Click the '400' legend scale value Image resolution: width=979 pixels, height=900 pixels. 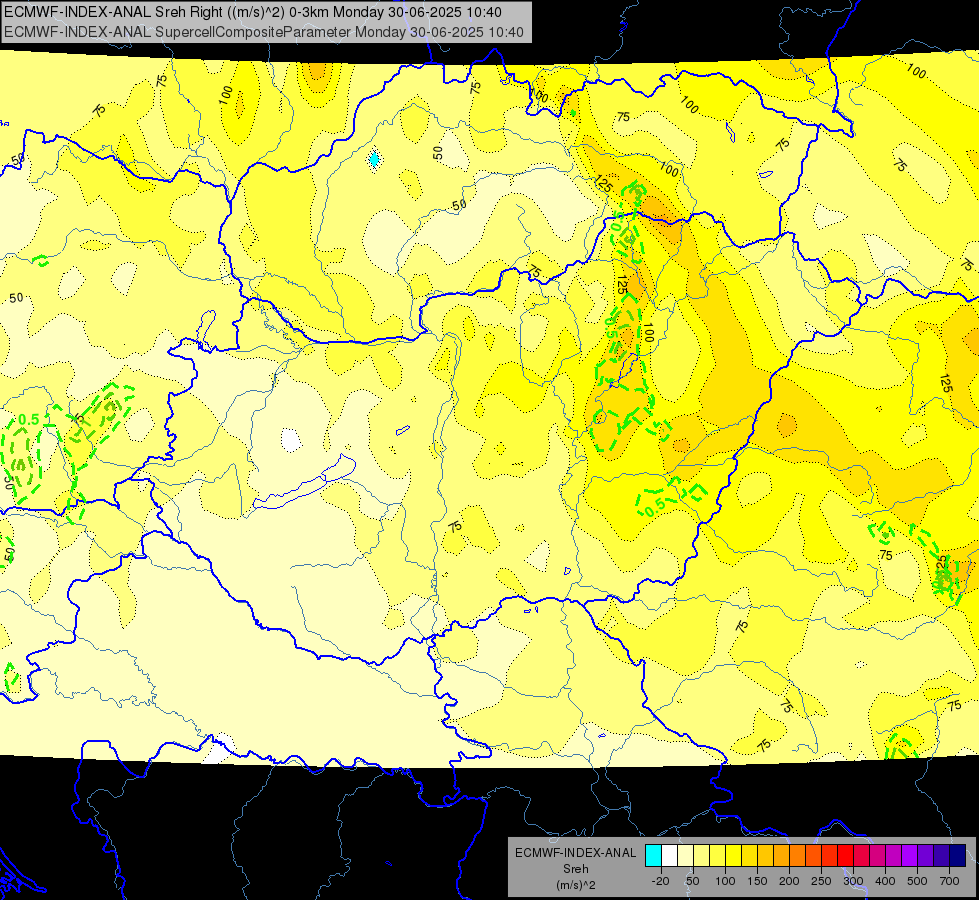click(885, 881)
